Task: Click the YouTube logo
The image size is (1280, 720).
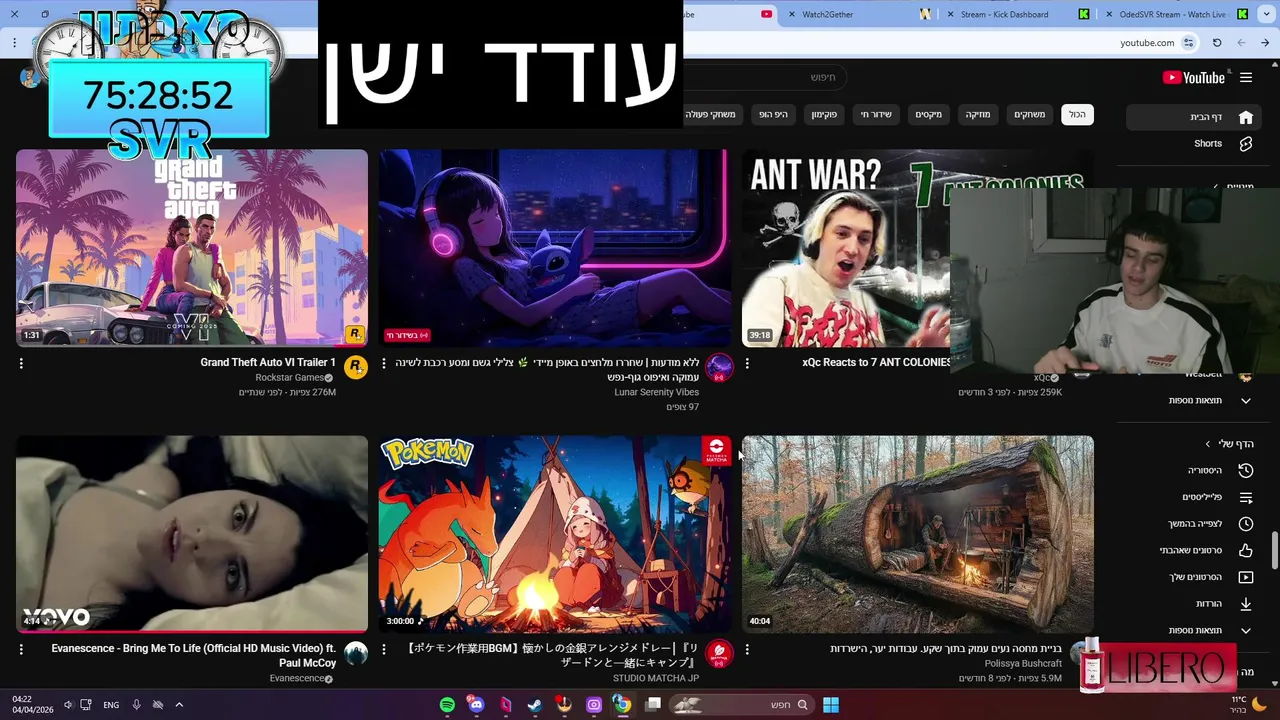Action: [x=1194, y=78]
